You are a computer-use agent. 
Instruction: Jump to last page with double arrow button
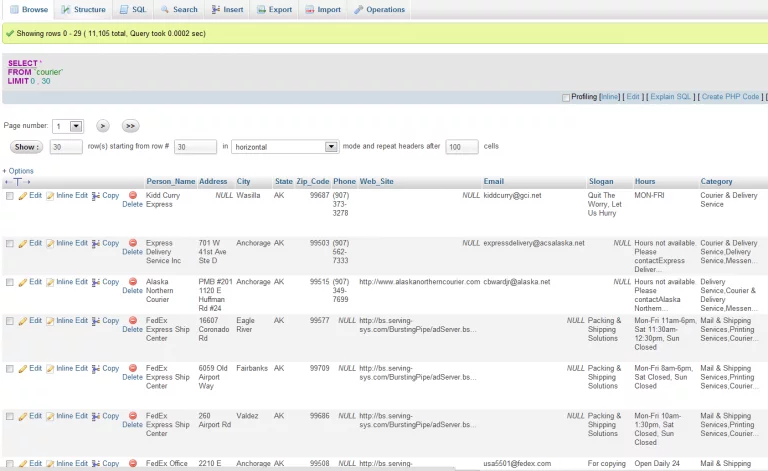(130, 126)
